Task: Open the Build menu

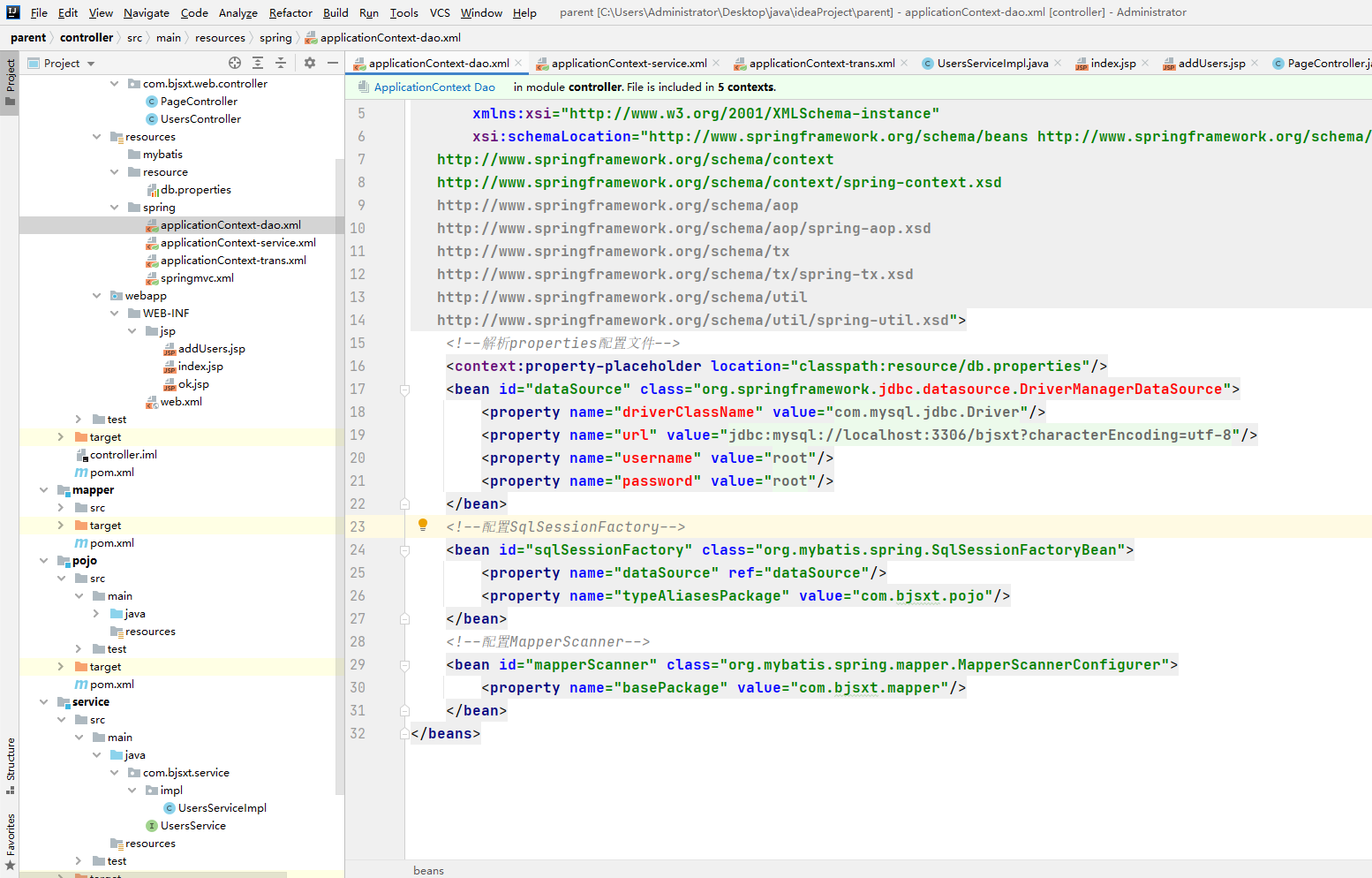Action: pos(335,12)
